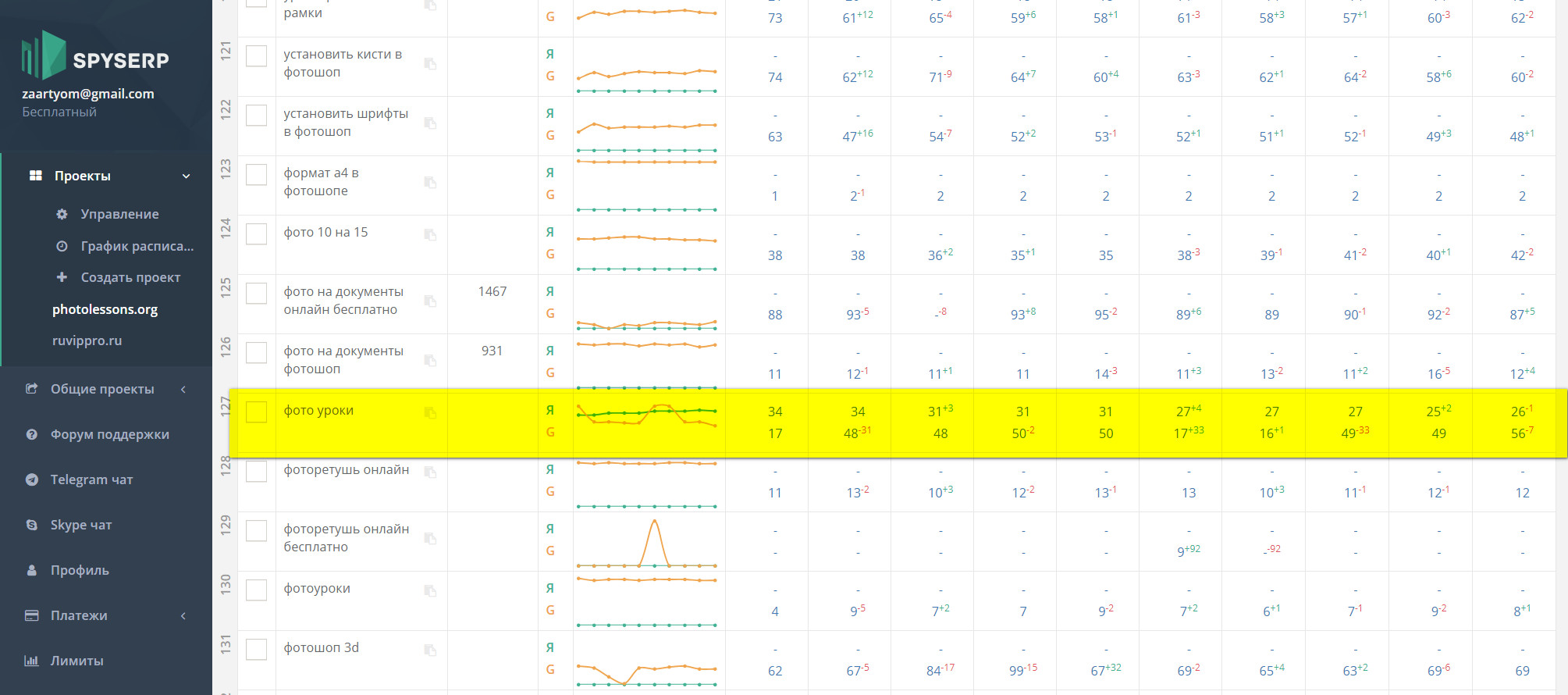Click the Telegram чат icon
Screen dimensions: 1568x695
pyautogui.click(x=31, y=479)
